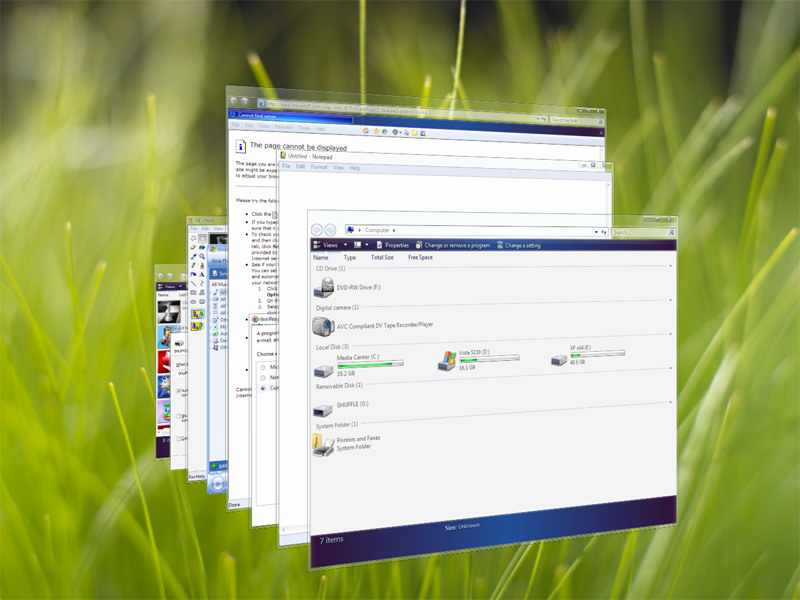
Task: Select the Text tool in Paint
Action: click(202, 274)
